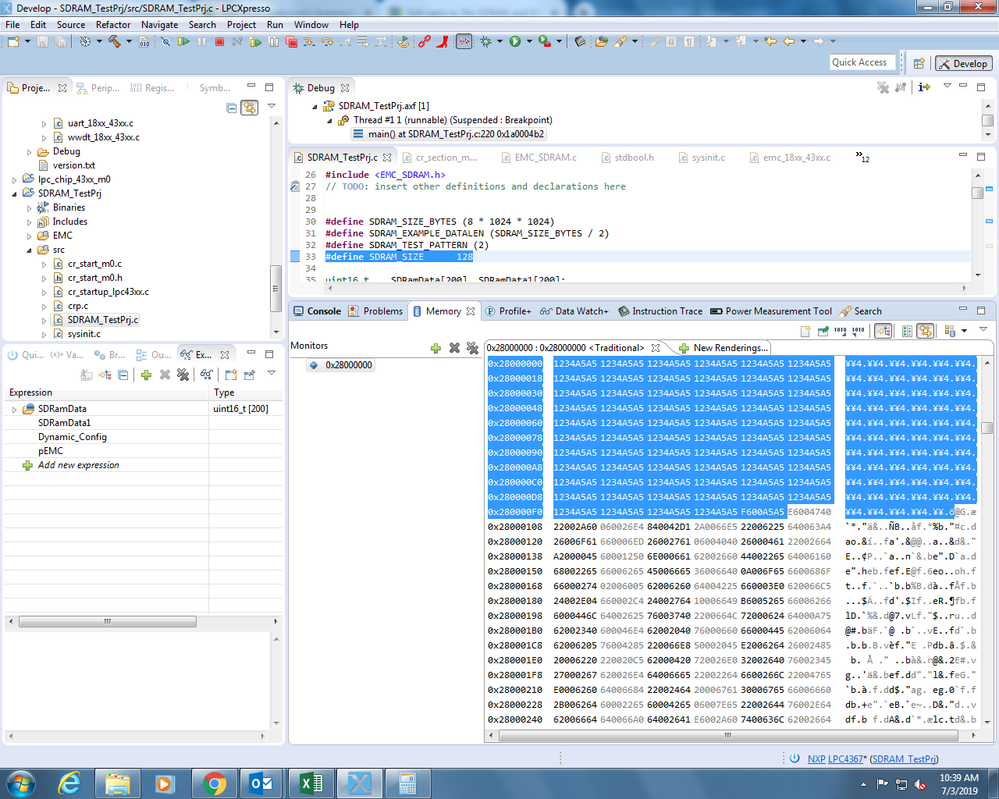The image size is (999, 799).
Task: Open the Navigate menu
Action: point(159,24)
